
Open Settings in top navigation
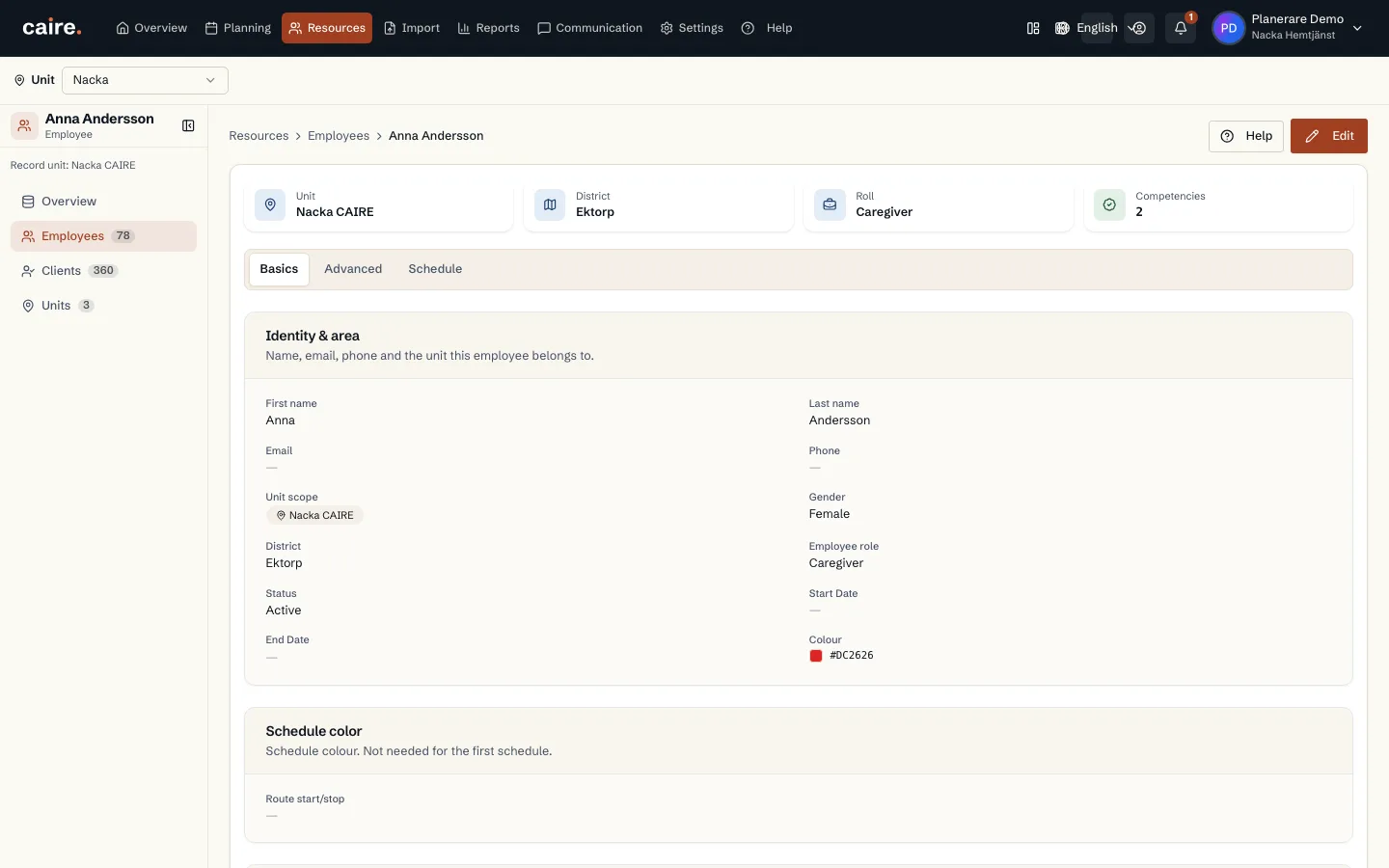coord(692,28)
